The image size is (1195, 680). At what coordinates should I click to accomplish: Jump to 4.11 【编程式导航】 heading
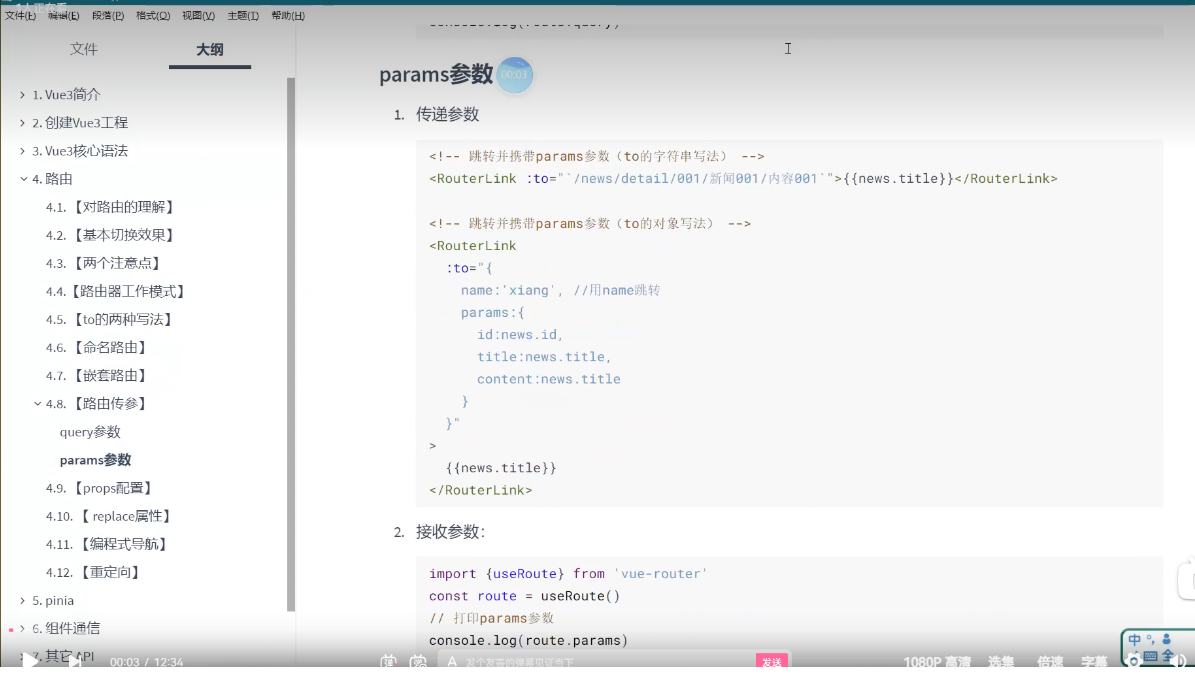[107, 544]
